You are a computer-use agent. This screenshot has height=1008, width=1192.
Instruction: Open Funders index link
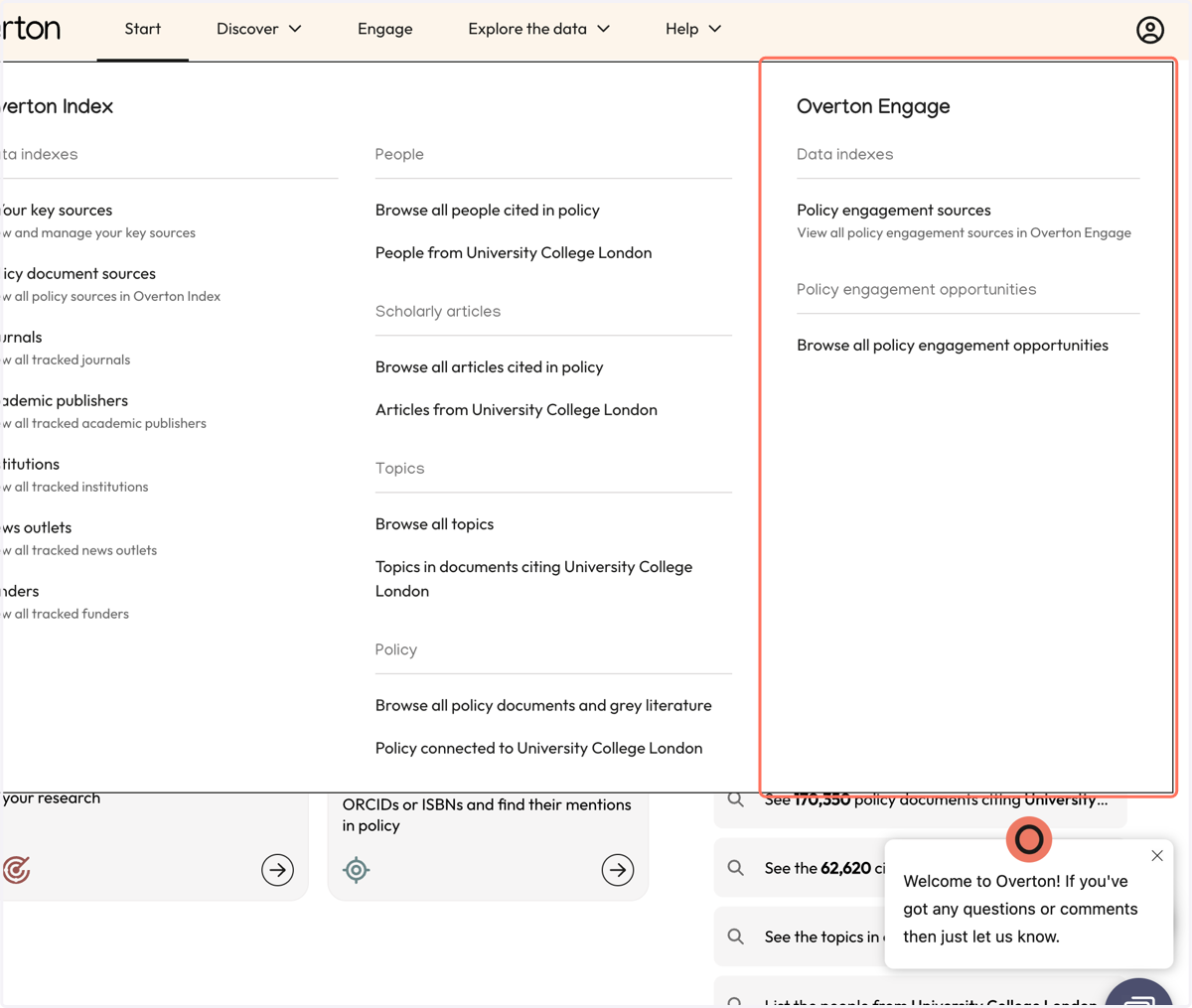[20, 591]
